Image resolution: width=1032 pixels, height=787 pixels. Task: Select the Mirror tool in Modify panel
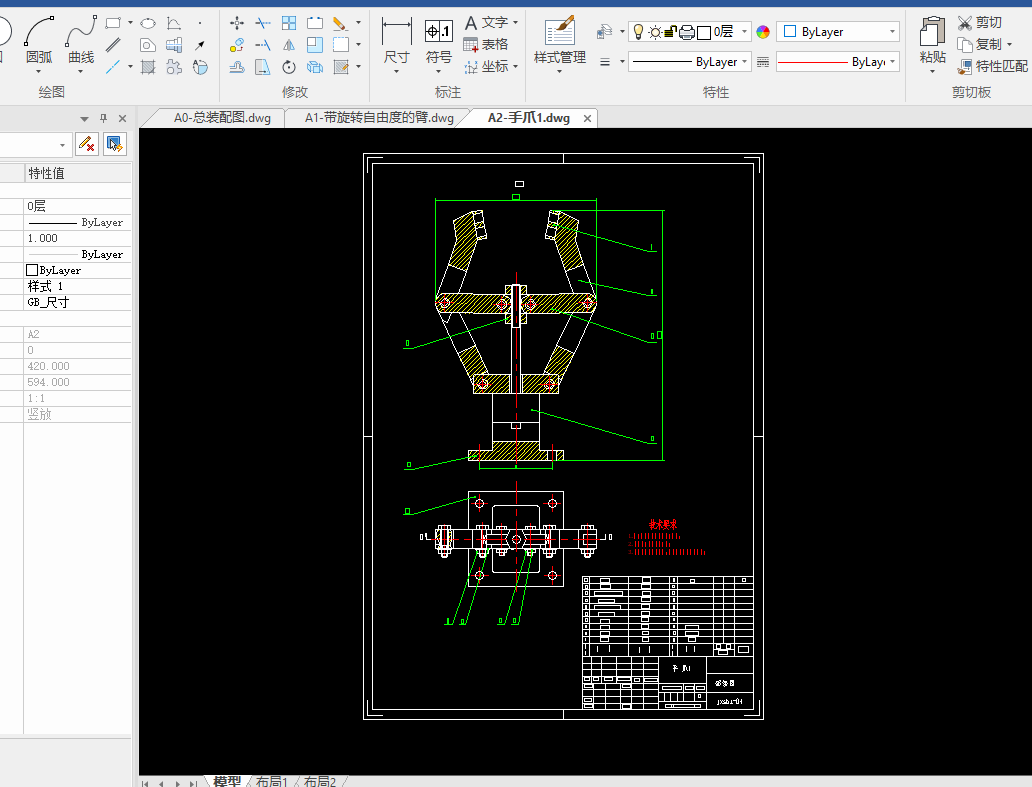pyautogui.click(x=289, y=45)
